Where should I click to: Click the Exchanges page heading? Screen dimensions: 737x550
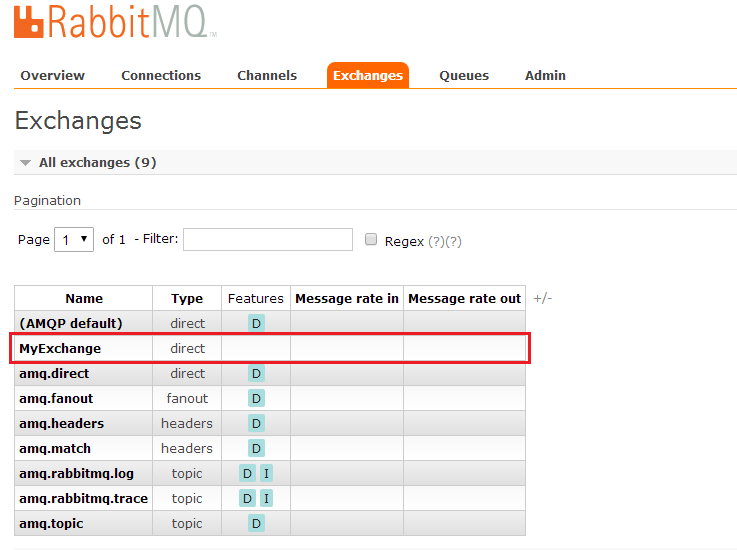click(x=78, y=121)
